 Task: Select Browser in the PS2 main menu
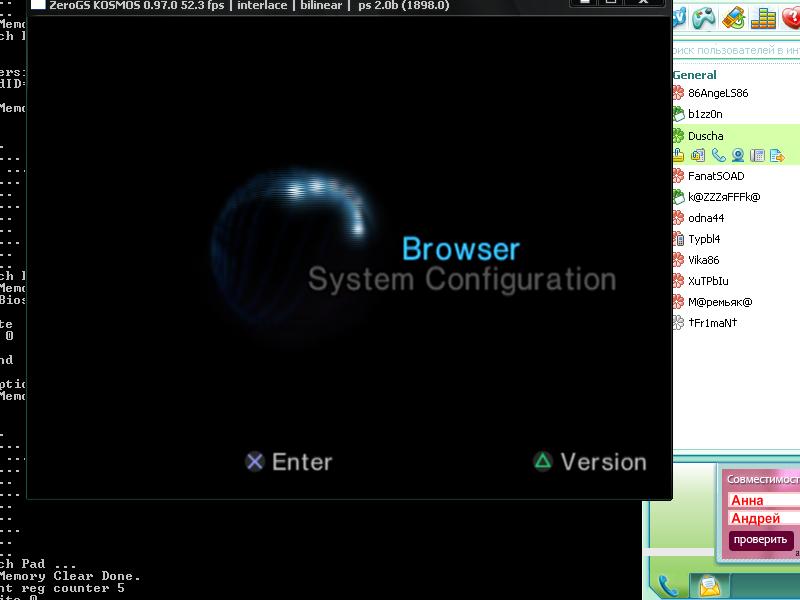461,248
